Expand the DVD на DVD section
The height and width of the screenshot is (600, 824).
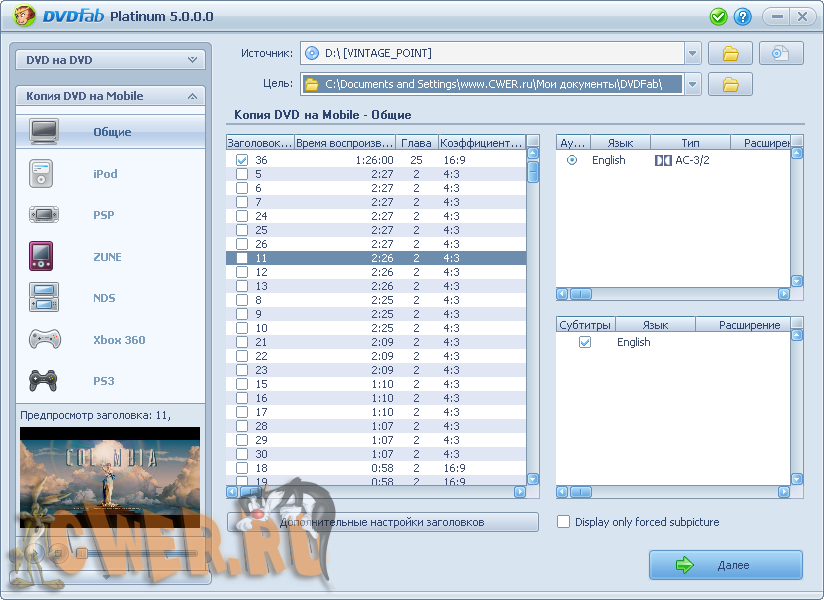tap(110, 60)
